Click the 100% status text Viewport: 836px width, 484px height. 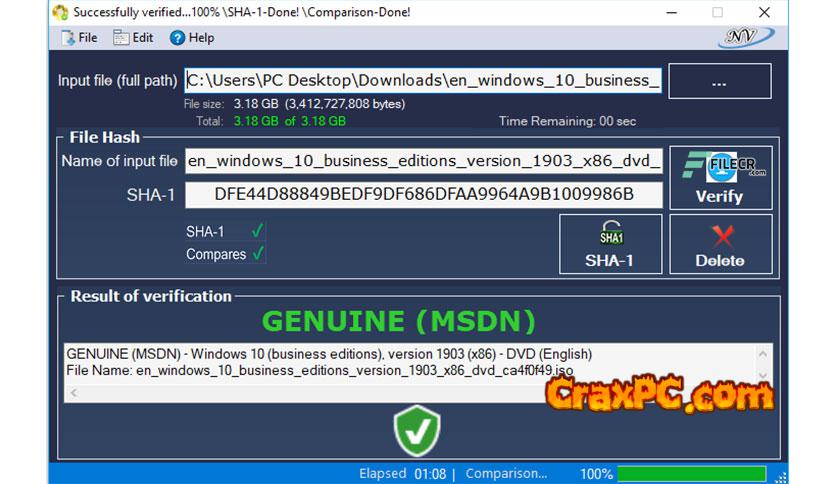(596, 473)
